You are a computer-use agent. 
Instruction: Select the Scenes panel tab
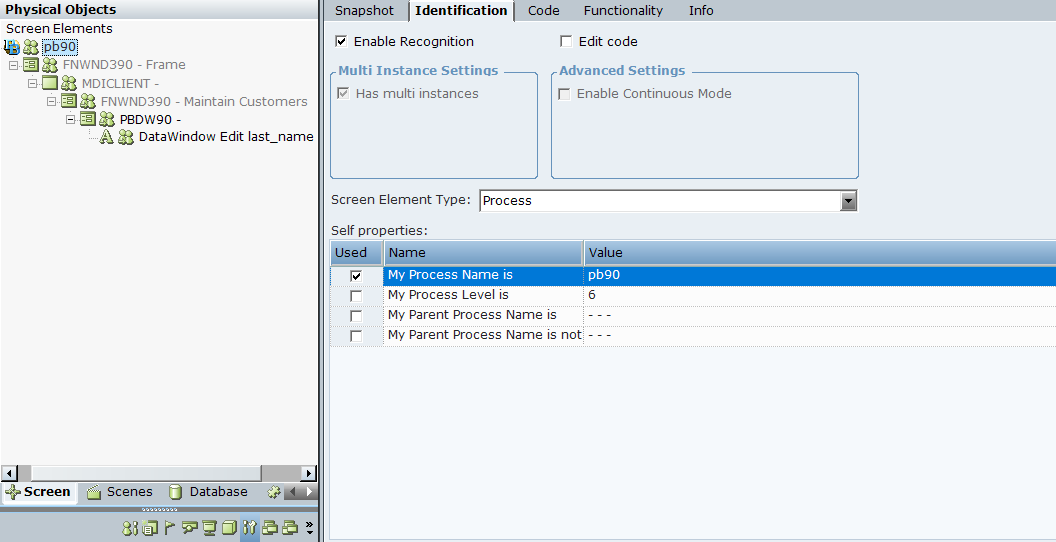coord(120,492)
